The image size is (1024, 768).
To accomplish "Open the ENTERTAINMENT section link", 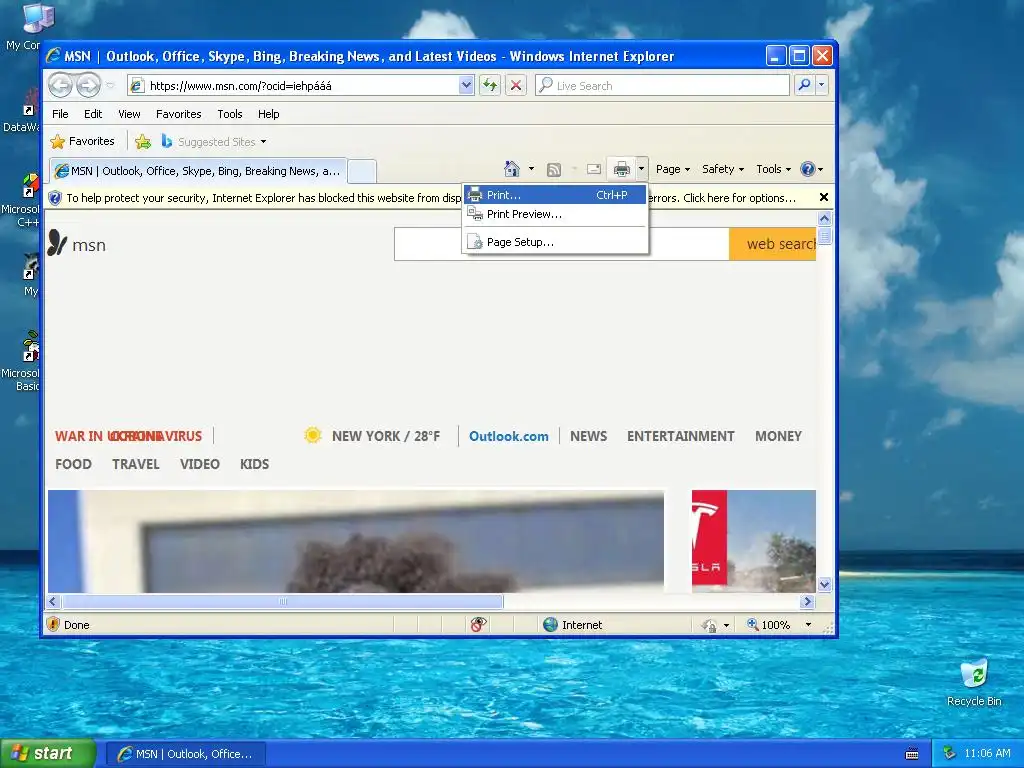I will pos(680,436).
